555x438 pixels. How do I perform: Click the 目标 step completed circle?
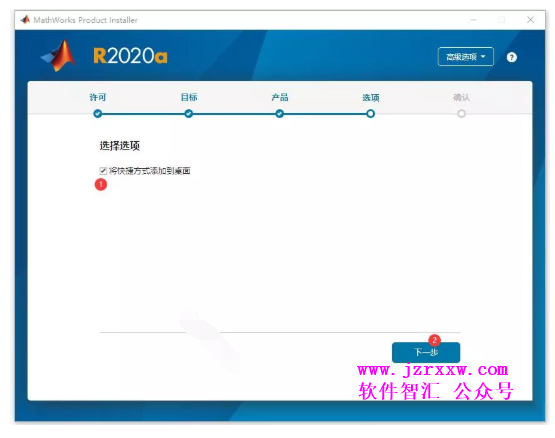(189, 114)
